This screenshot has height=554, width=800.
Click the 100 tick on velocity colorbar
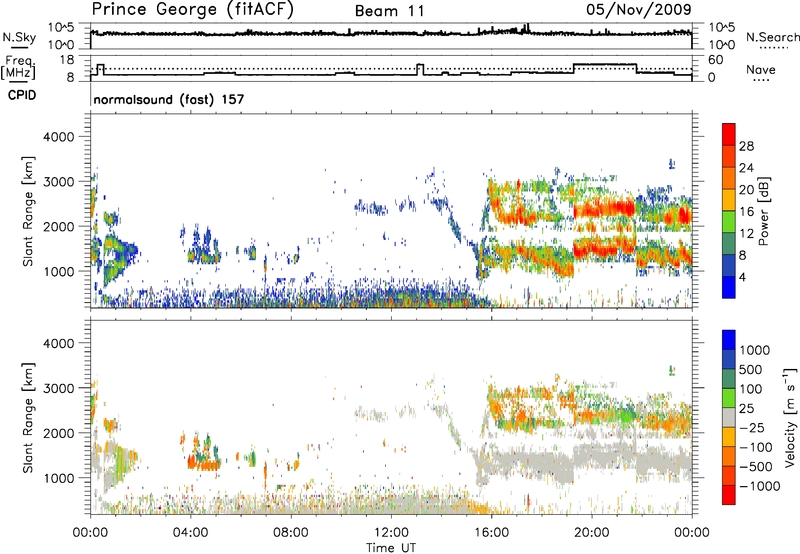pos(751,389)
